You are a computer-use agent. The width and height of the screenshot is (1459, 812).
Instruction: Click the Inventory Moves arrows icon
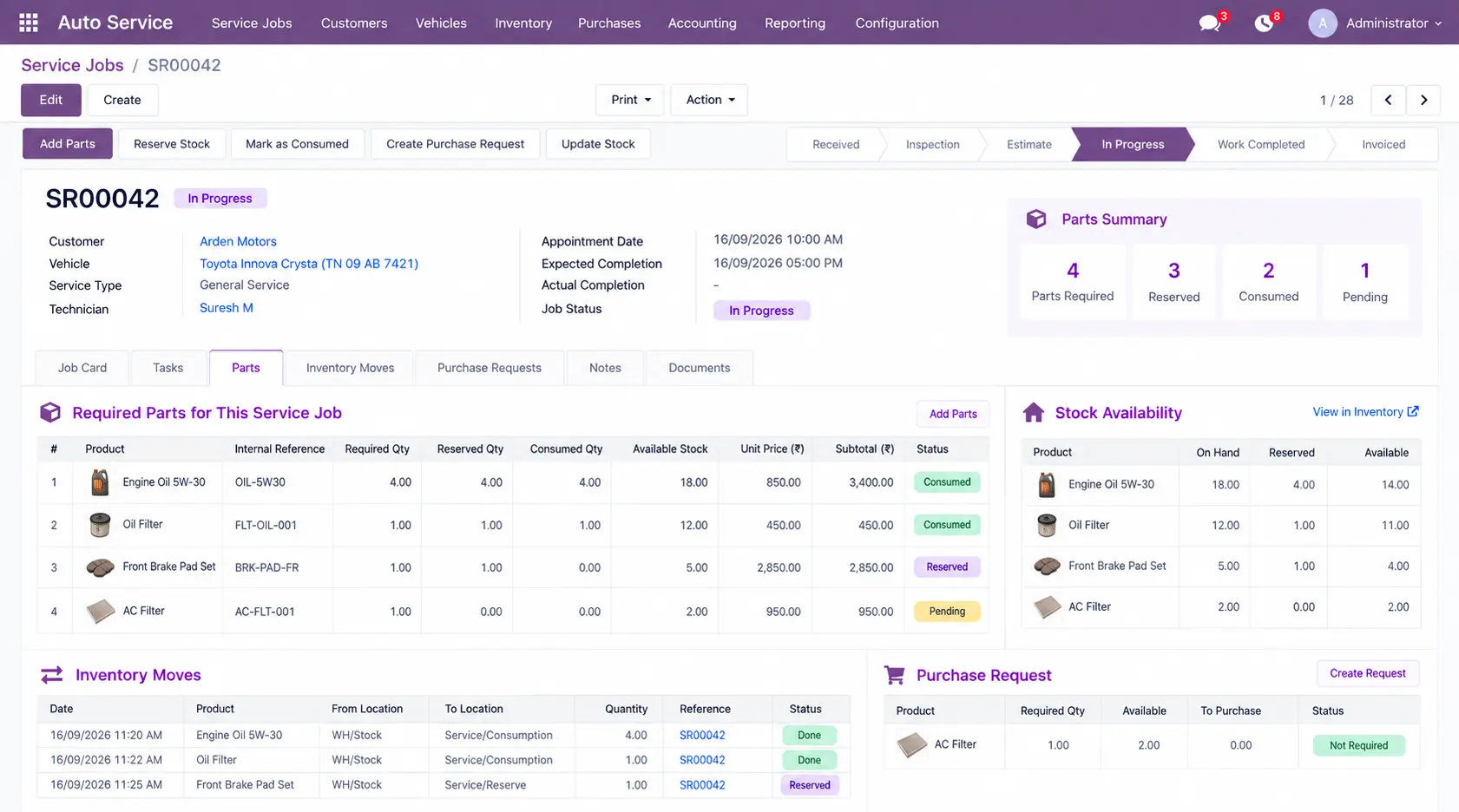click(x=52, y=675)
